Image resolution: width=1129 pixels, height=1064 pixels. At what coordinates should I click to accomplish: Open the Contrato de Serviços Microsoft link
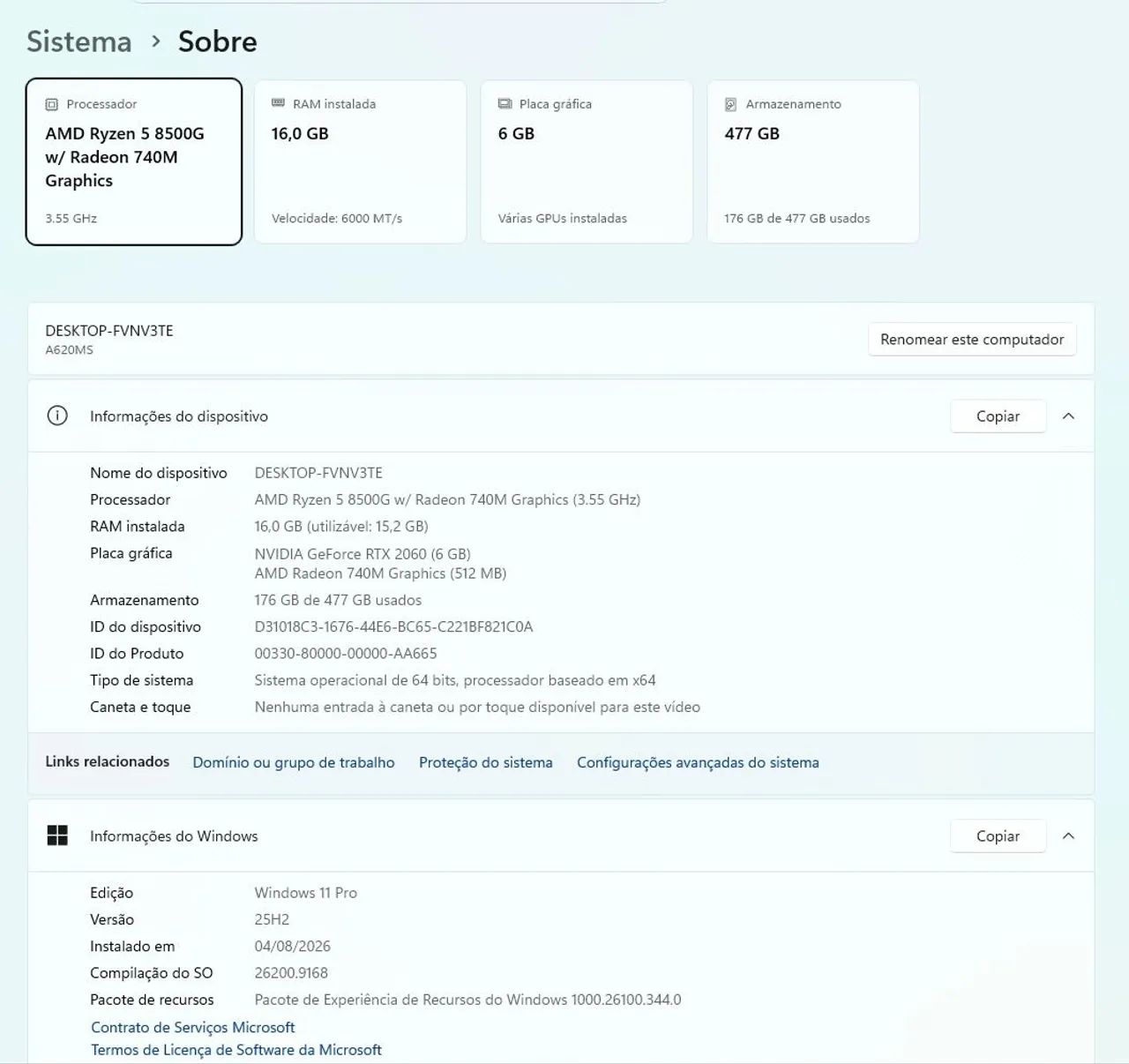click(193, 1027)
